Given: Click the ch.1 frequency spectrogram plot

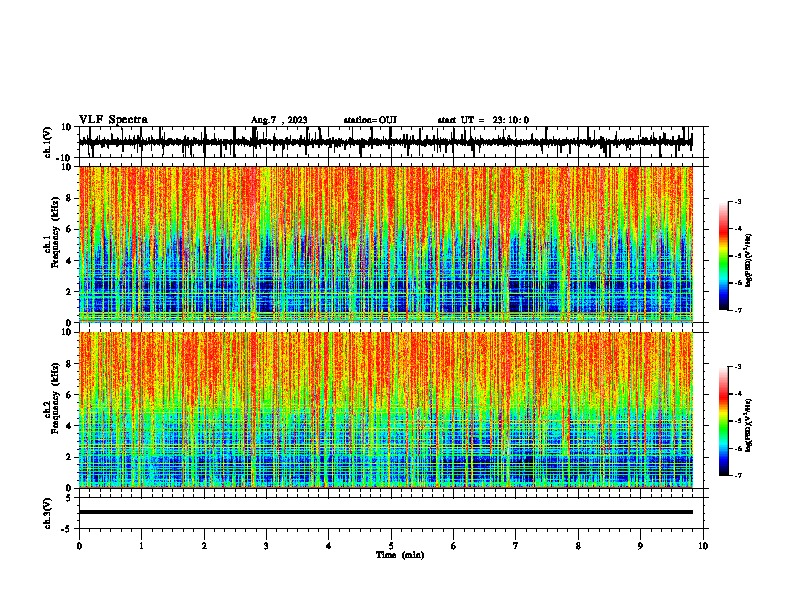Looking at the screenshot, I should coord(386,244).
